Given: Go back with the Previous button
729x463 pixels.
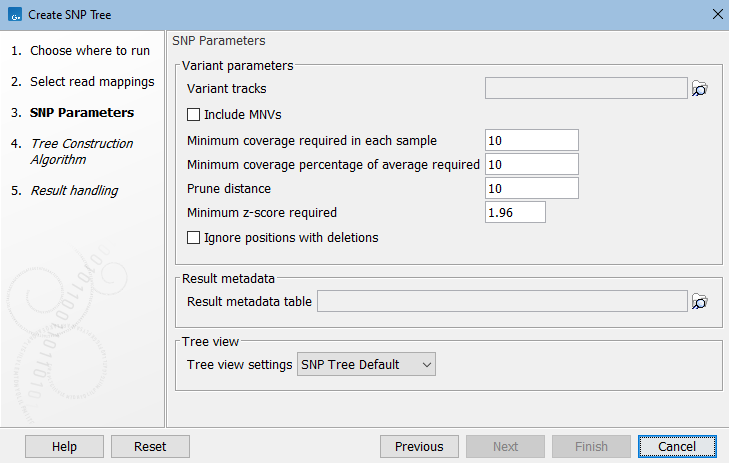Looking at the screenshot, I should [419, 447].
